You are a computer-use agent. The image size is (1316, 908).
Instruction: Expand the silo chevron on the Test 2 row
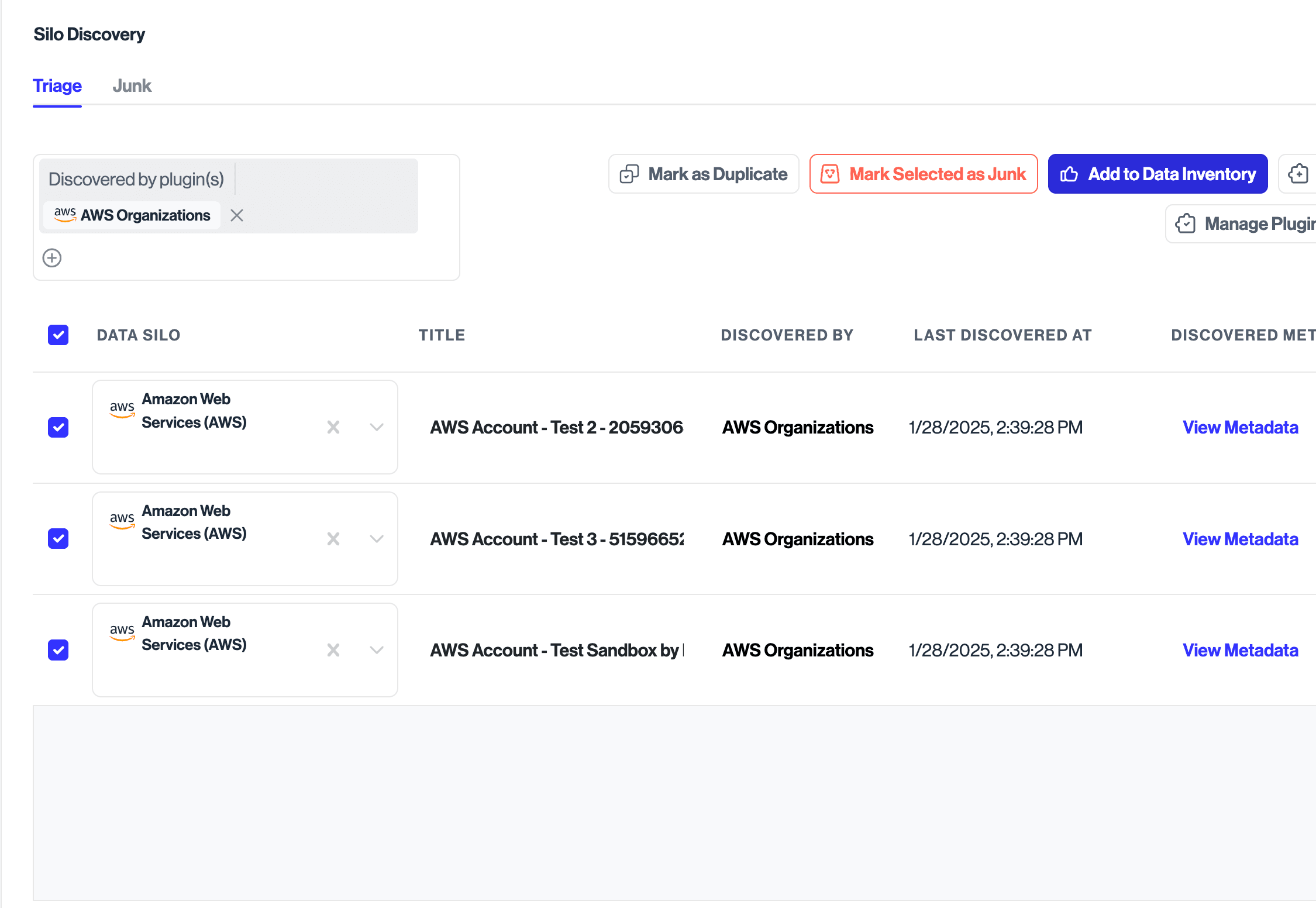[377, 427]
